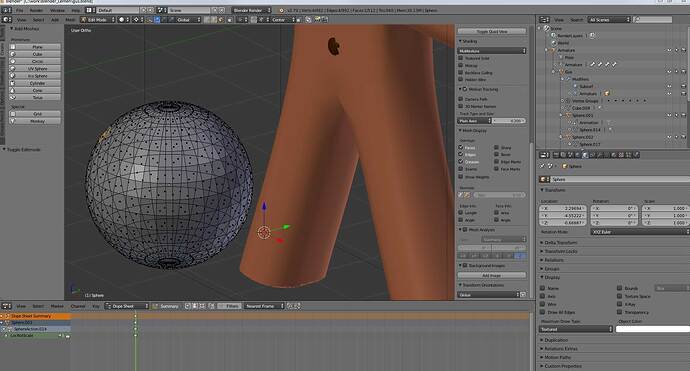Open the Nearest Frame snapping dropdown

(264, 306)
